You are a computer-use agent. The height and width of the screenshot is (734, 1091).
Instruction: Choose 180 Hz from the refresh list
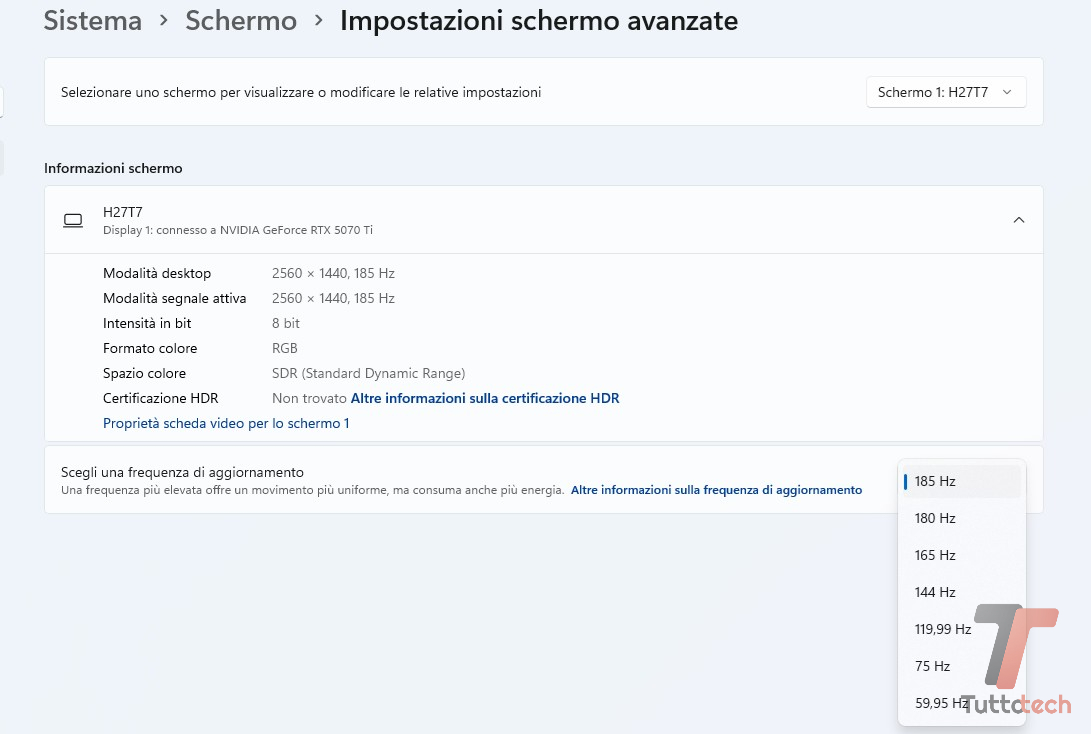click(x=935, y=518)
